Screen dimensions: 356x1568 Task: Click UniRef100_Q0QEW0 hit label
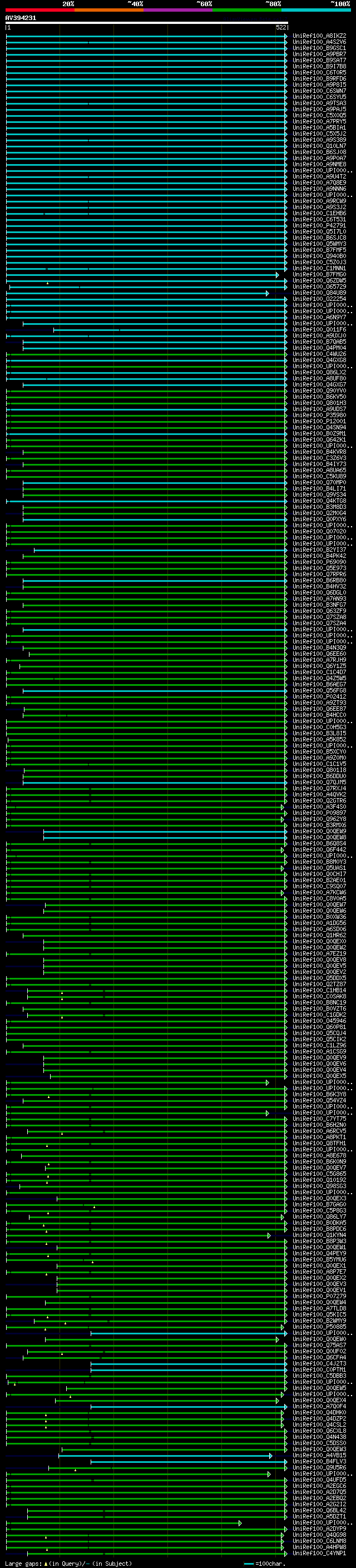(x=319, y=1340)
